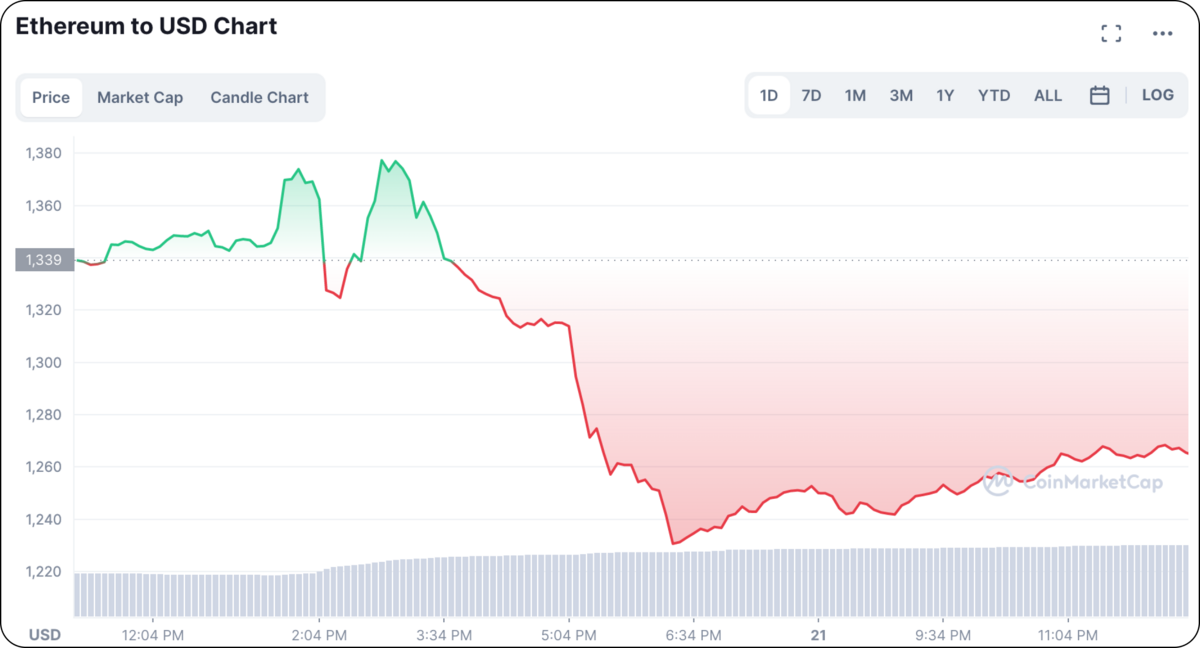Open the Candle Chart view
The height and width of the screenshot is (648, 1200).
point(259,98)
